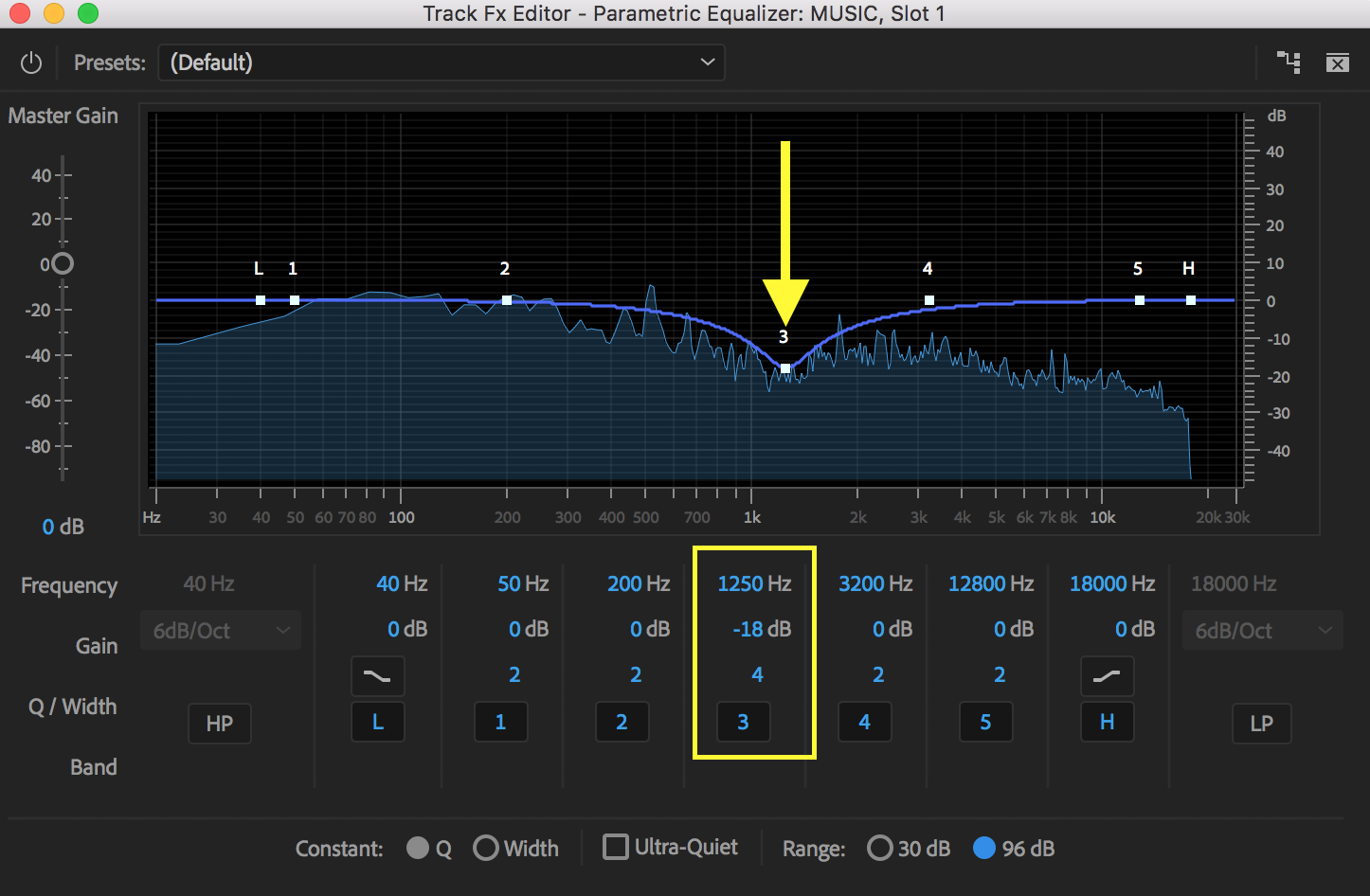1370x896 pixels.
Task: Click control point 2 on EQ curve
Action: 507,300
